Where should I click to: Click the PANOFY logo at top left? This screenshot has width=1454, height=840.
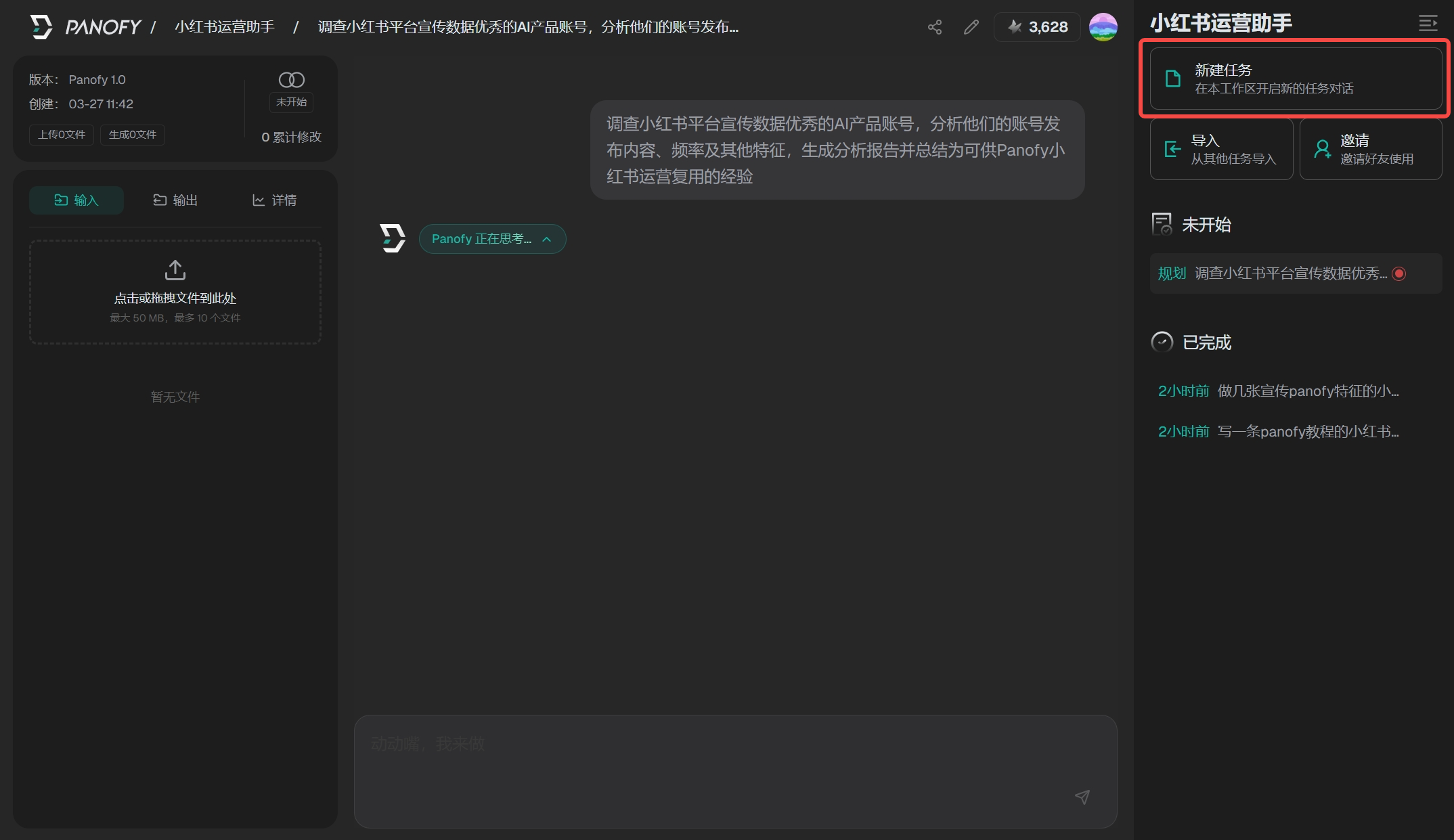86,27
